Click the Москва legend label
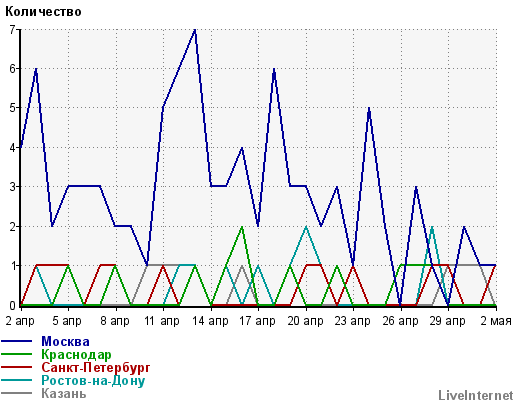The width and height of the screenshot is (520, 405). [x=65, y=342]
